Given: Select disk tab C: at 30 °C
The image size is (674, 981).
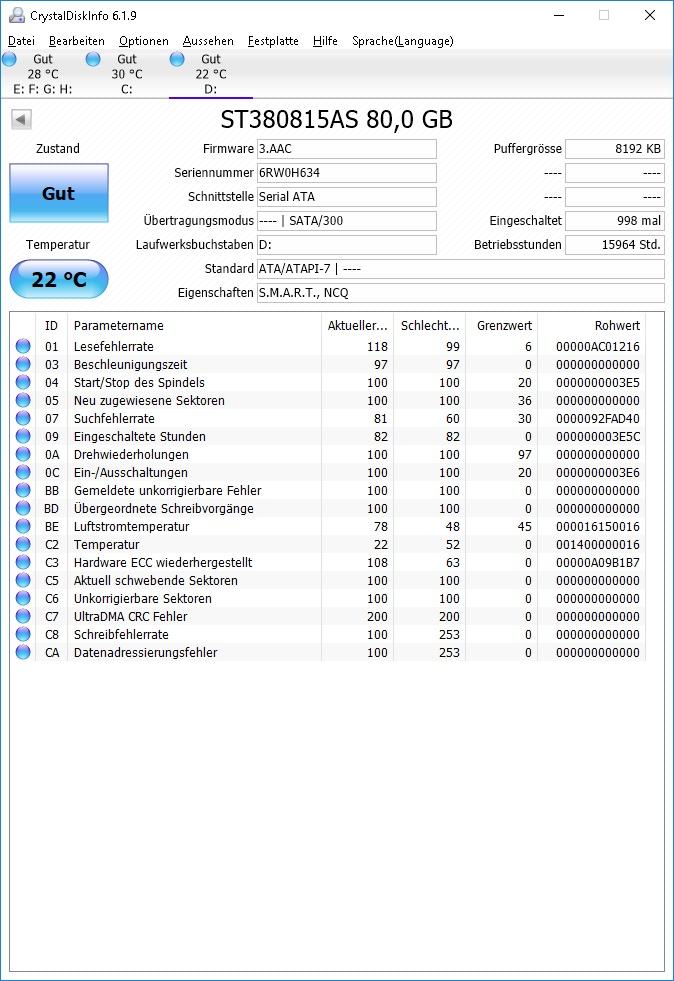Looking at the screenshot, I should point(126,74).
